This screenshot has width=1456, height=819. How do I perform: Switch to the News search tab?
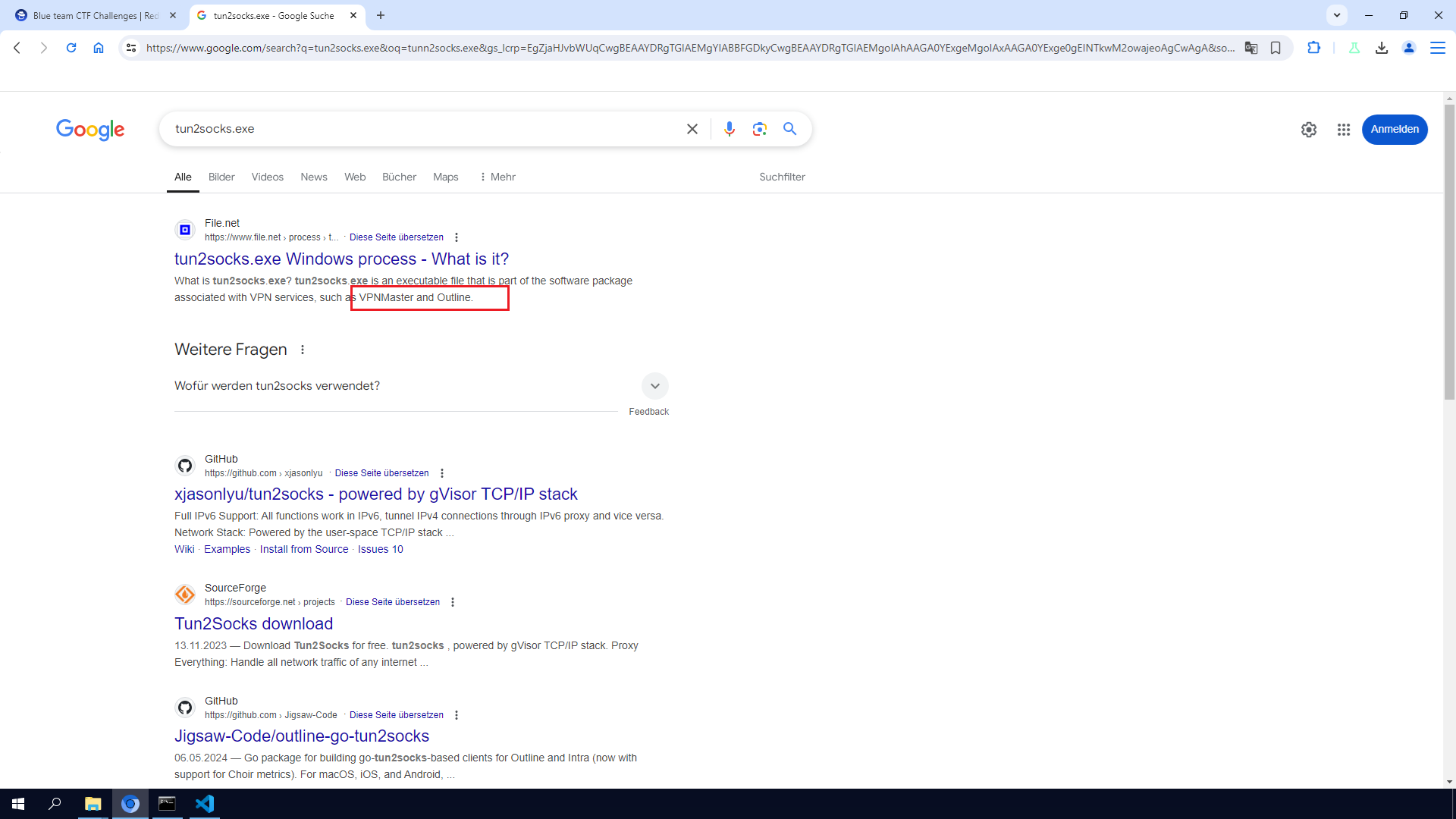click(x=313, y=177)
